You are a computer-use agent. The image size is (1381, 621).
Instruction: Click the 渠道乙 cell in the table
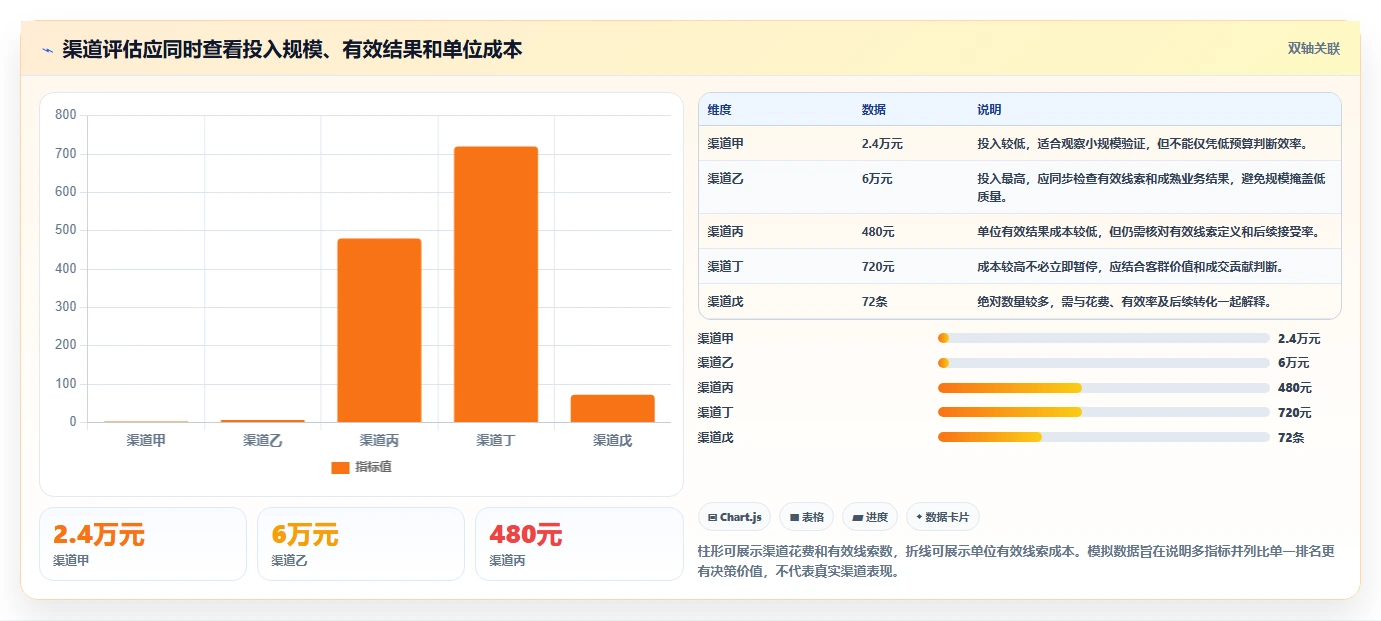(726, 179)
